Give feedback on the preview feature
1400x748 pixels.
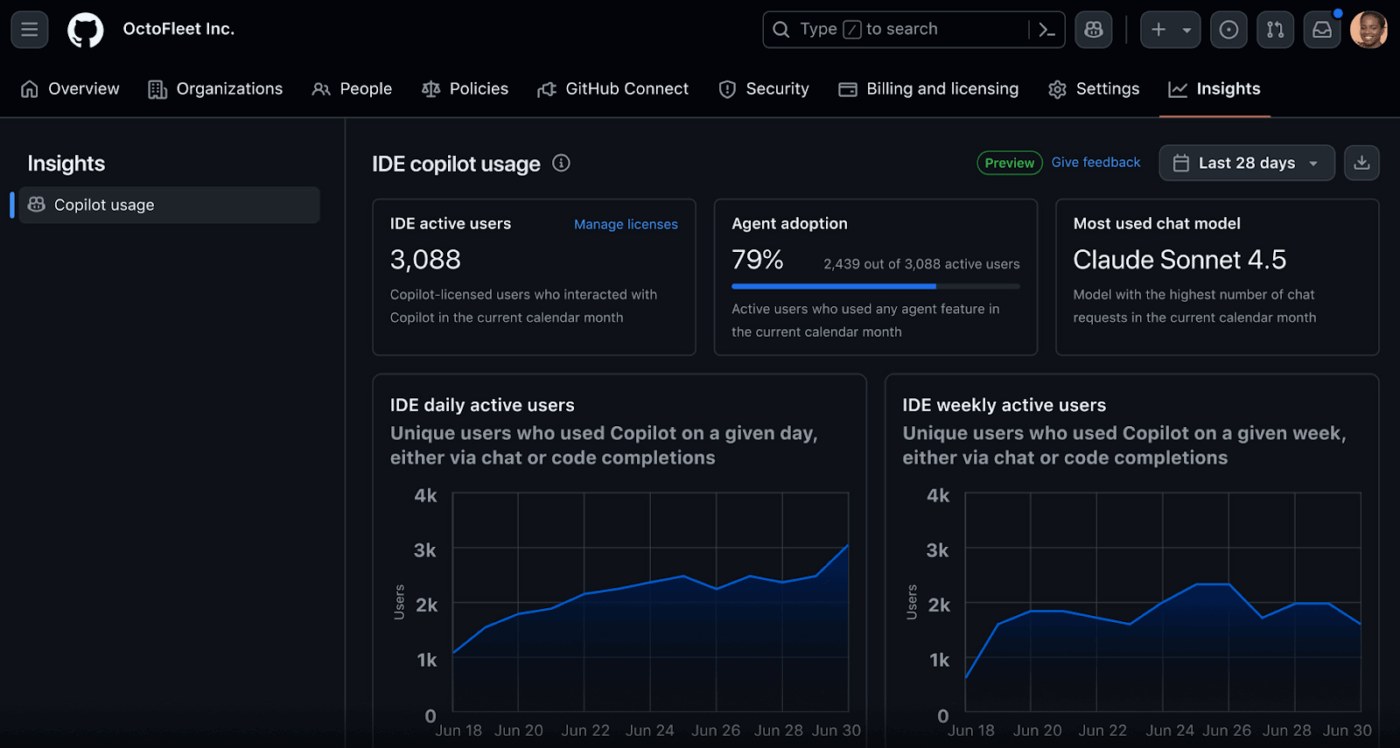(x=1095, y=162)
